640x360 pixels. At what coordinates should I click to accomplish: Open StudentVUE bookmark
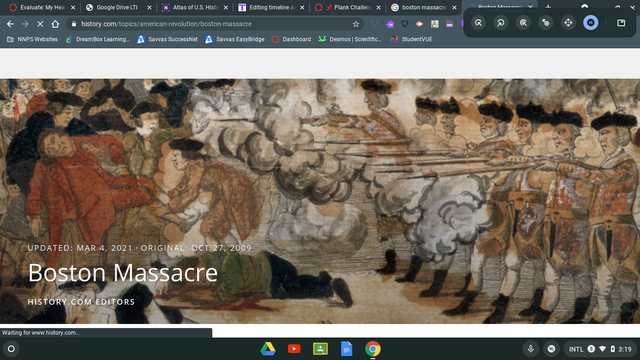point(411,39)
